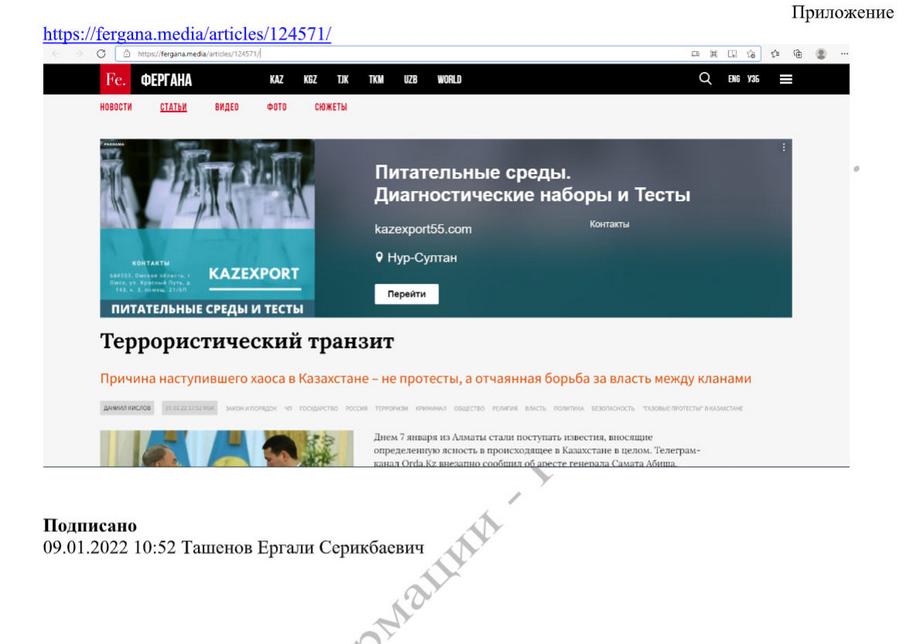Image resolution: width=920 pixels, height=644 pixels.
Task: Click the address bar reader view icon
Action: [x=732, y=53]
